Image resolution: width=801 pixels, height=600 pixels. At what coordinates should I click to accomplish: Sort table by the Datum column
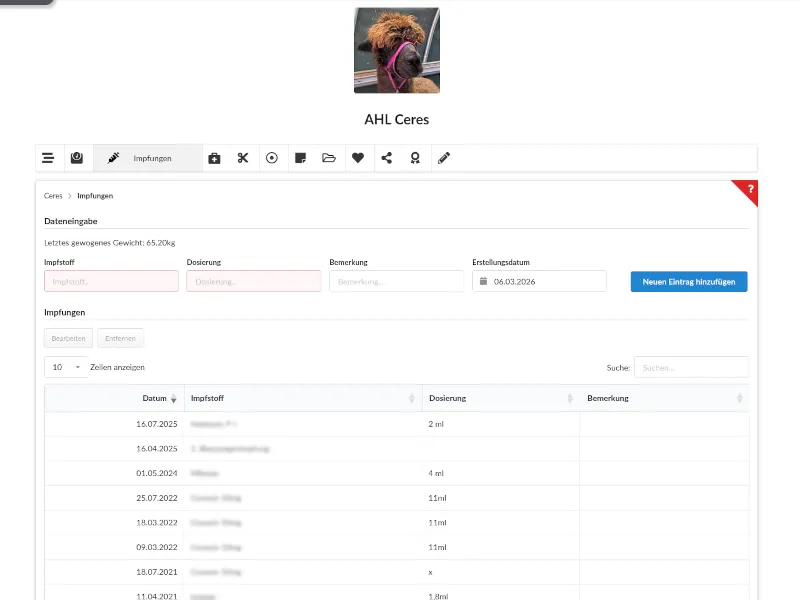155,398
